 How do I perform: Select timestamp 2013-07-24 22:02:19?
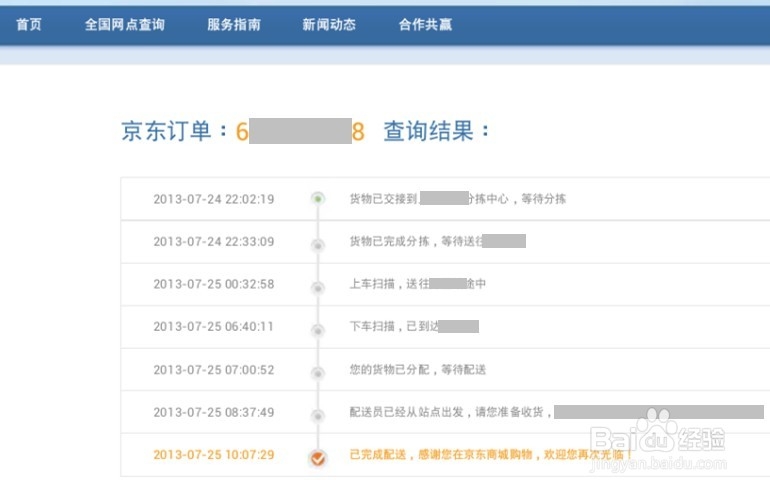pyautogui.click(x=214, y=199)
